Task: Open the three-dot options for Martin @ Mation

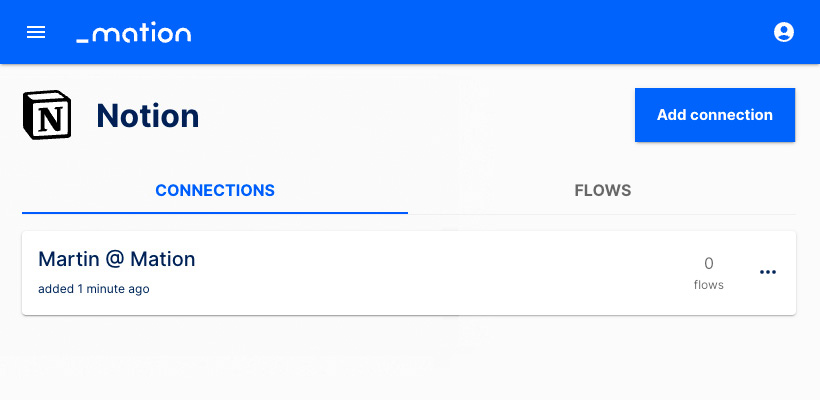Action: (x=768, y=272)
